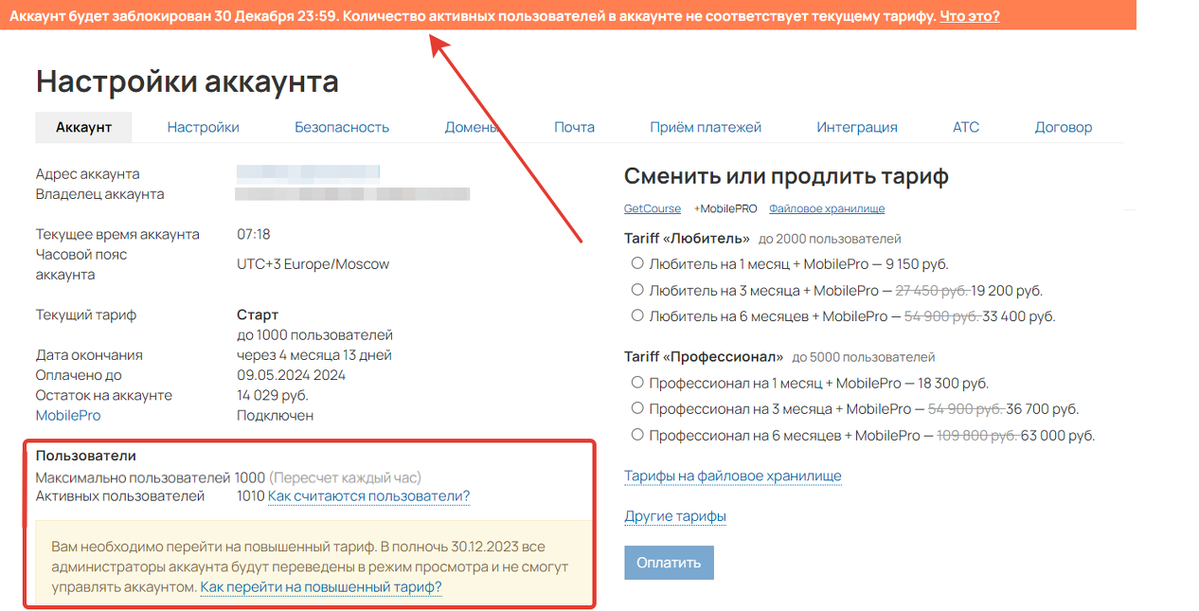Go to the Интеграция tab

pos(856,128)
